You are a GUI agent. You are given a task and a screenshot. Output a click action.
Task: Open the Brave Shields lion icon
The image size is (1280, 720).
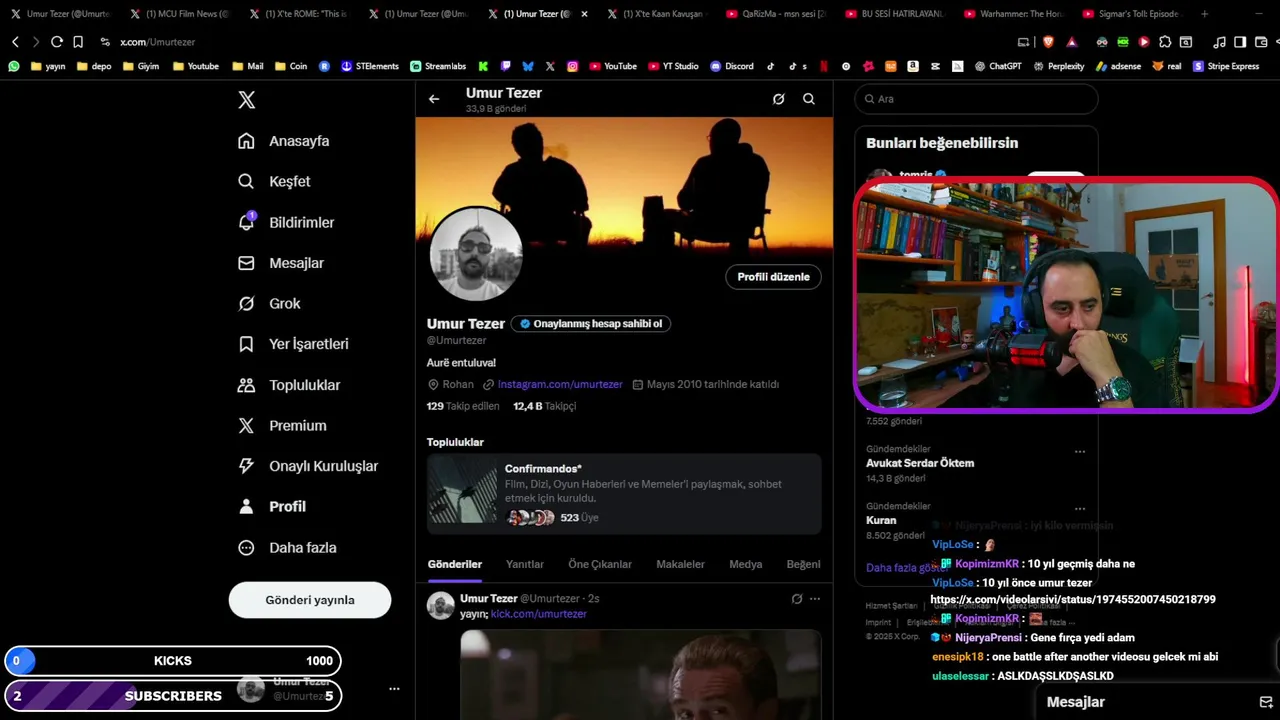point(1048,42)
